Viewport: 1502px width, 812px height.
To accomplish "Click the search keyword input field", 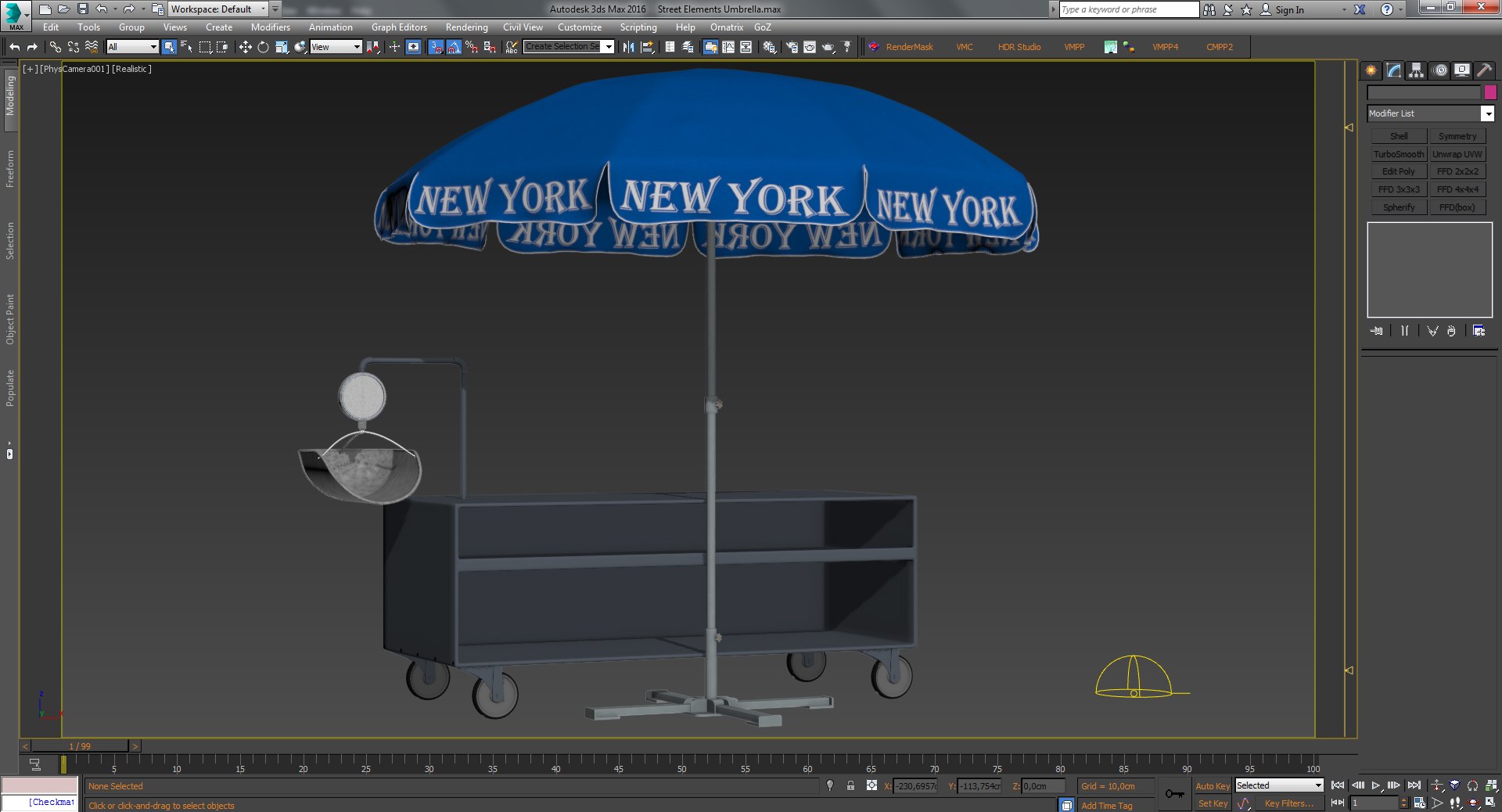I will [1129, 9].
